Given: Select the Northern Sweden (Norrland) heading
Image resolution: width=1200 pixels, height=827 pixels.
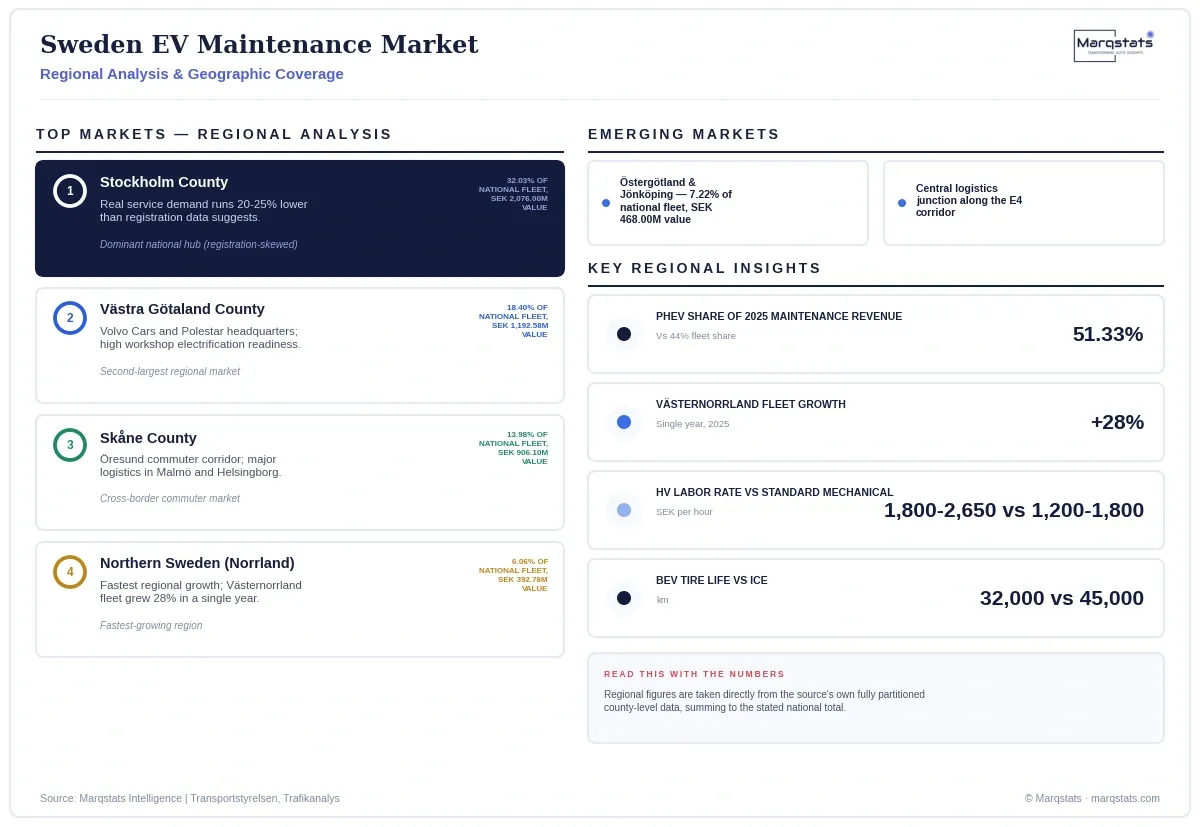Looking at the screenshot, I should [197, 563].
